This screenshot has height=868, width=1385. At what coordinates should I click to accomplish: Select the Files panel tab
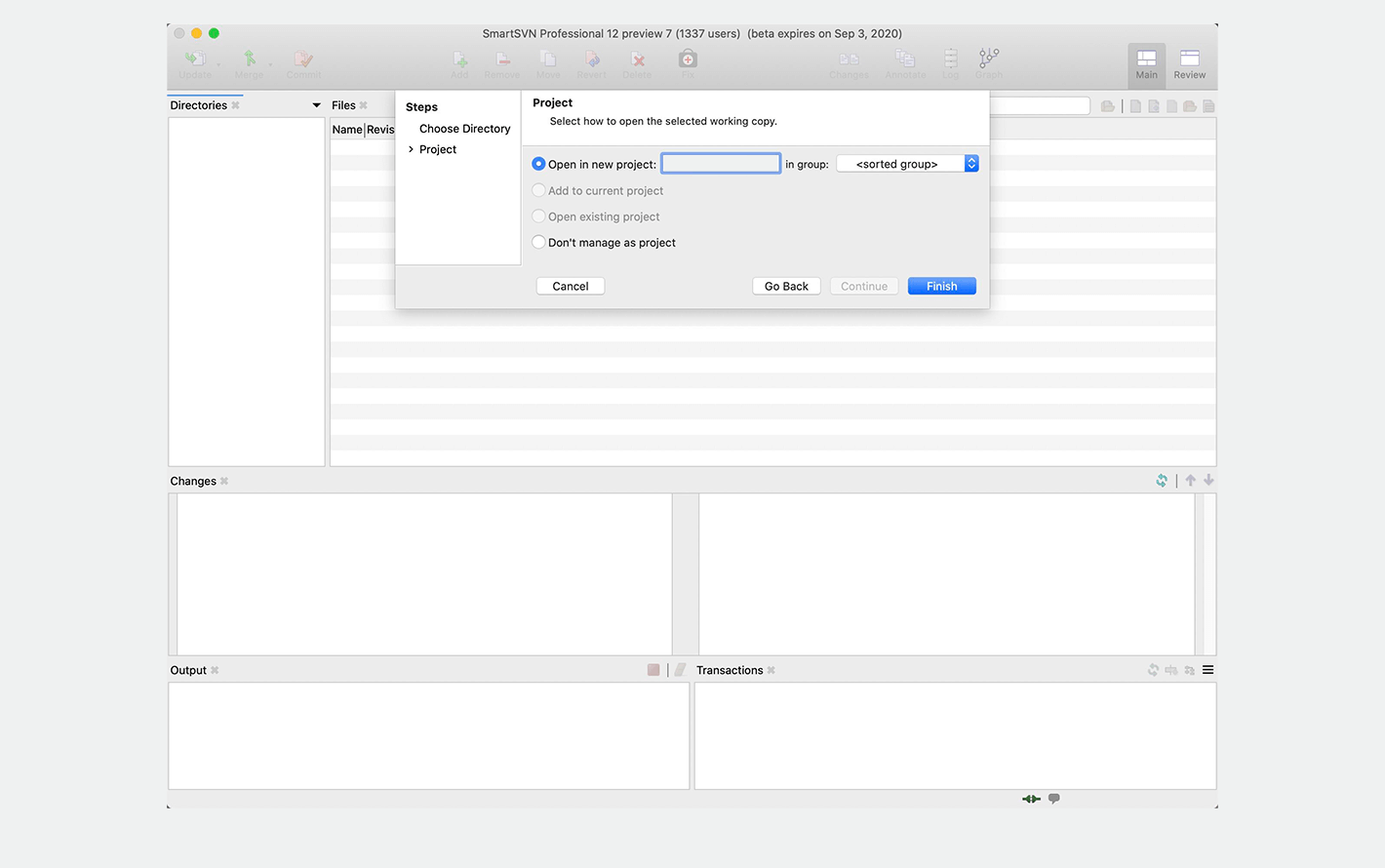pos(343,105)
